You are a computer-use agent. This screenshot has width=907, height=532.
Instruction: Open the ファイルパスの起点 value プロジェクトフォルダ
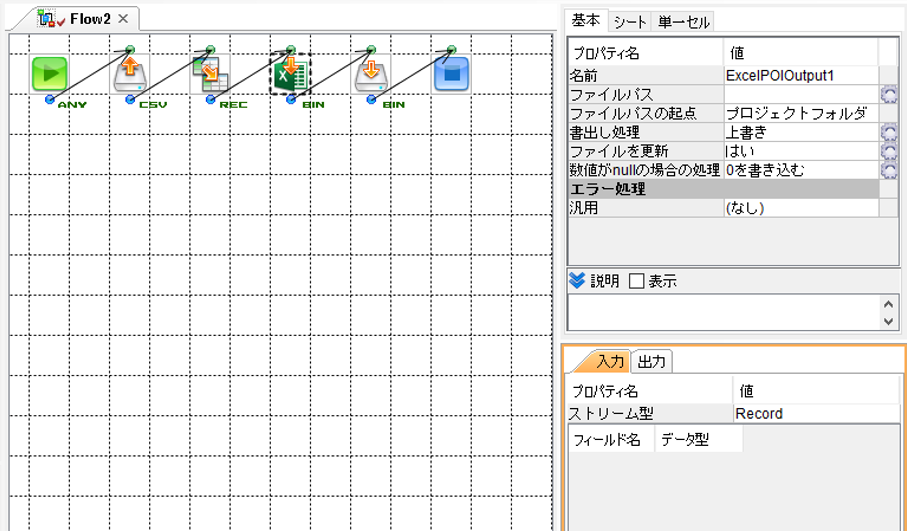(801, 113)
